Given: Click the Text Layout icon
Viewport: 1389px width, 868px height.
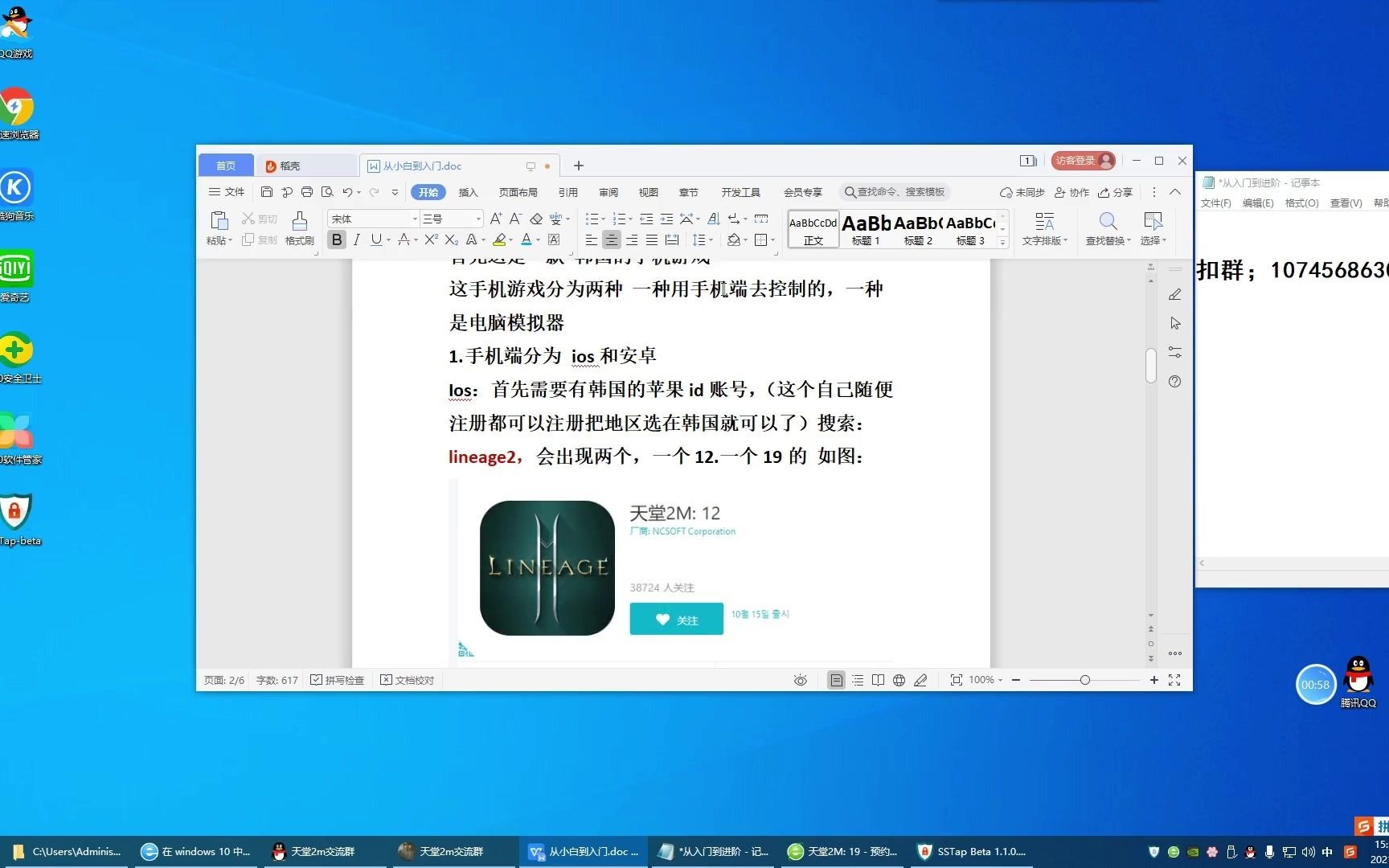Looking at the screenshot, I should [x=1044, y=221].
